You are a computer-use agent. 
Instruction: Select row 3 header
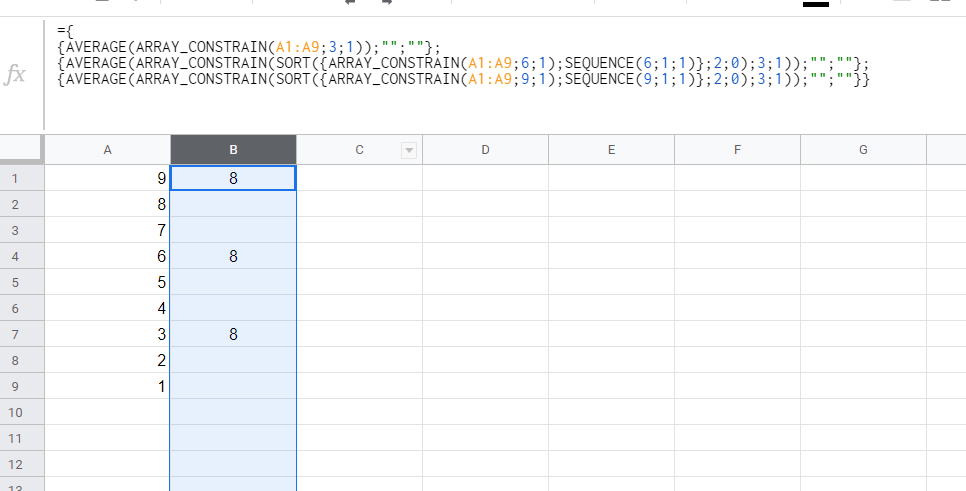pyautogui.click(x=22, y=230)
